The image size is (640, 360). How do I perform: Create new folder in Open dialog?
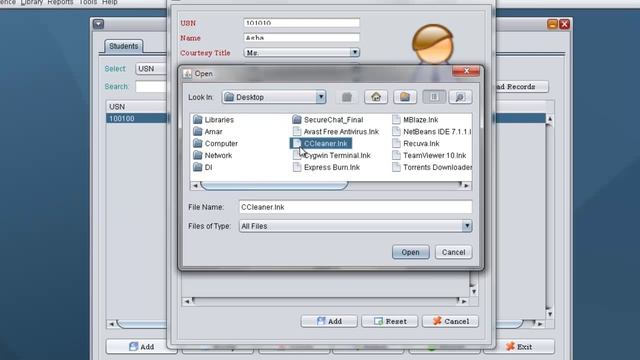405,97
